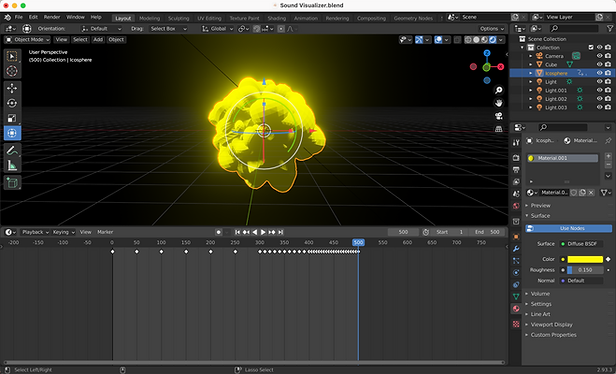Toggle the camera view icon
This screenshot has height=374, width=616.
click(x=499, y=116)
